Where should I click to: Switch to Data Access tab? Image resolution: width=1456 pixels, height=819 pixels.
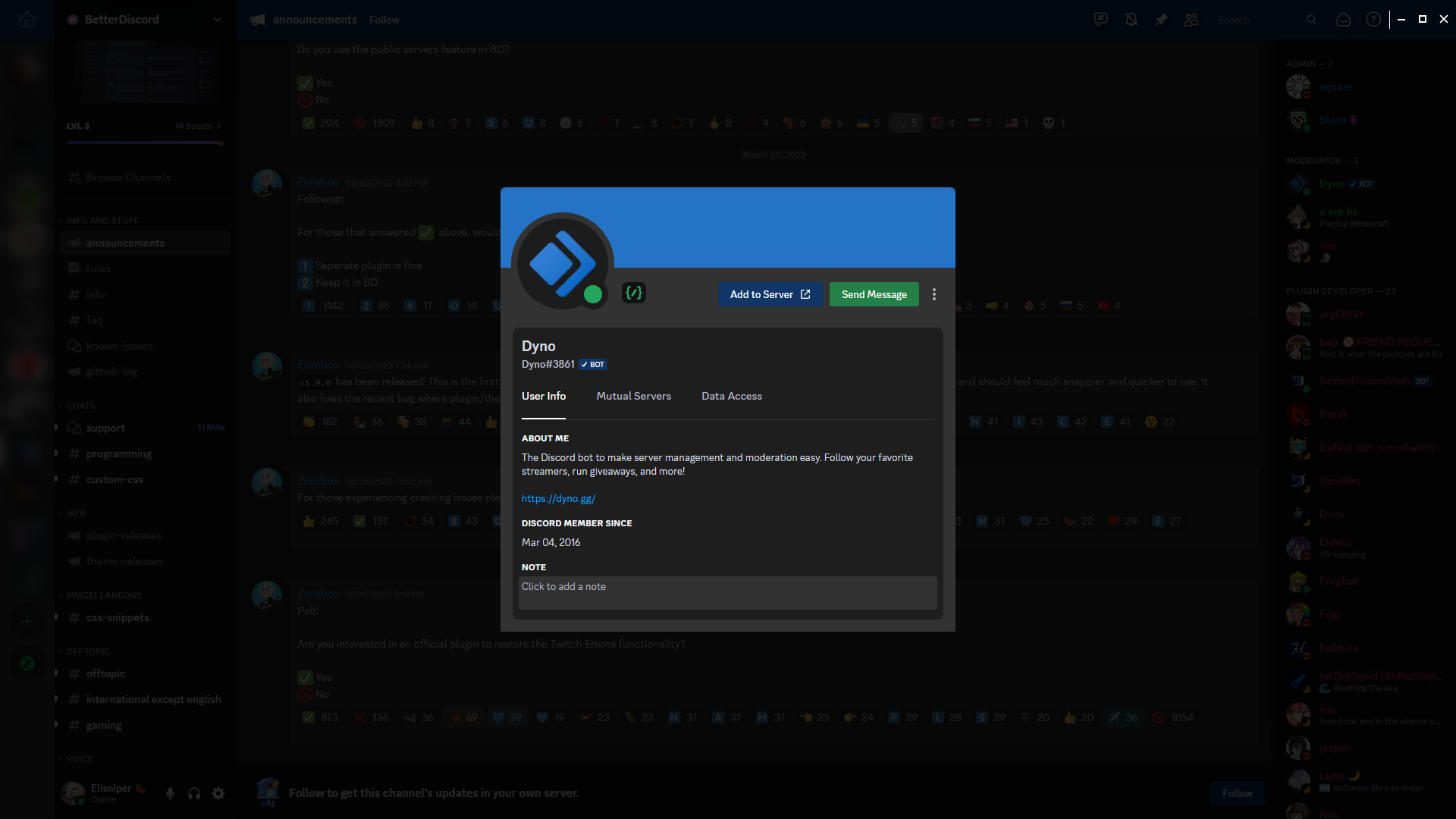[731, 396]
